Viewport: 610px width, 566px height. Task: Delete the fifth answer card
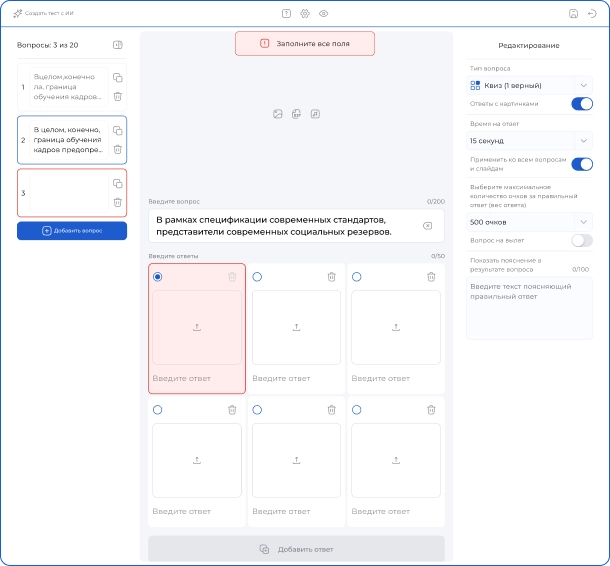pyautogui.click(x=331, y=410)
